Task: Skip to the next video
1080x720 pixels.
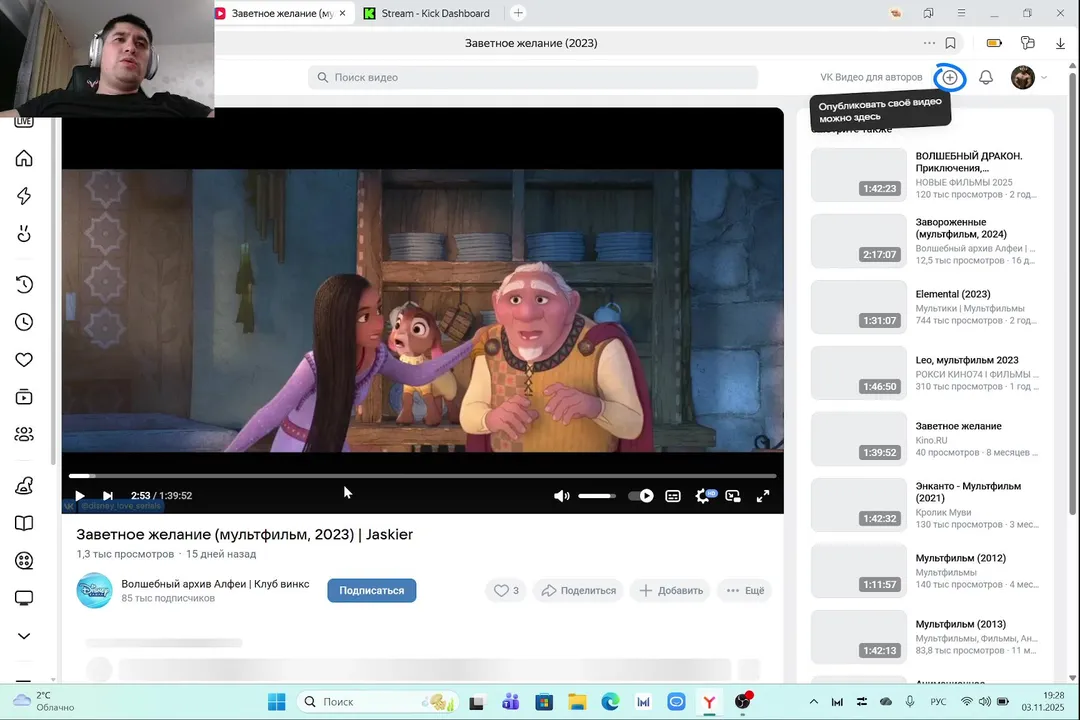Action: coord(107,495)
